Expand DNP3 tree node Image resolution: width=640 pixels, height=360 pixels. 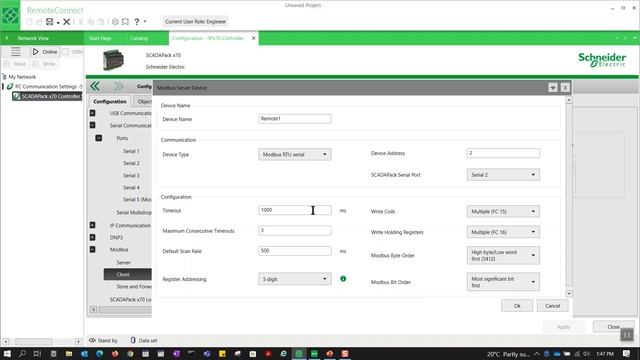[93, 237]
